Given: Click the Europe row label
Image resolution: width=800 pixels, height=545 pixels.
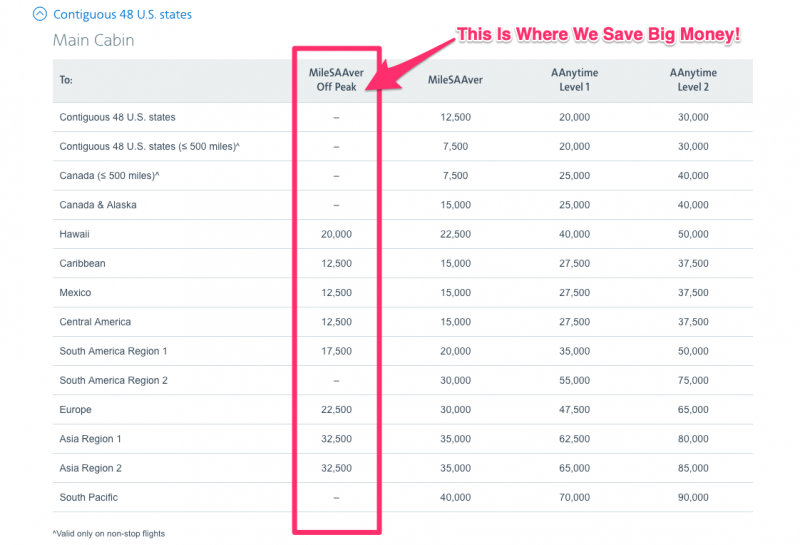Looking at the screenshot, I should click(x=75, y=410).
